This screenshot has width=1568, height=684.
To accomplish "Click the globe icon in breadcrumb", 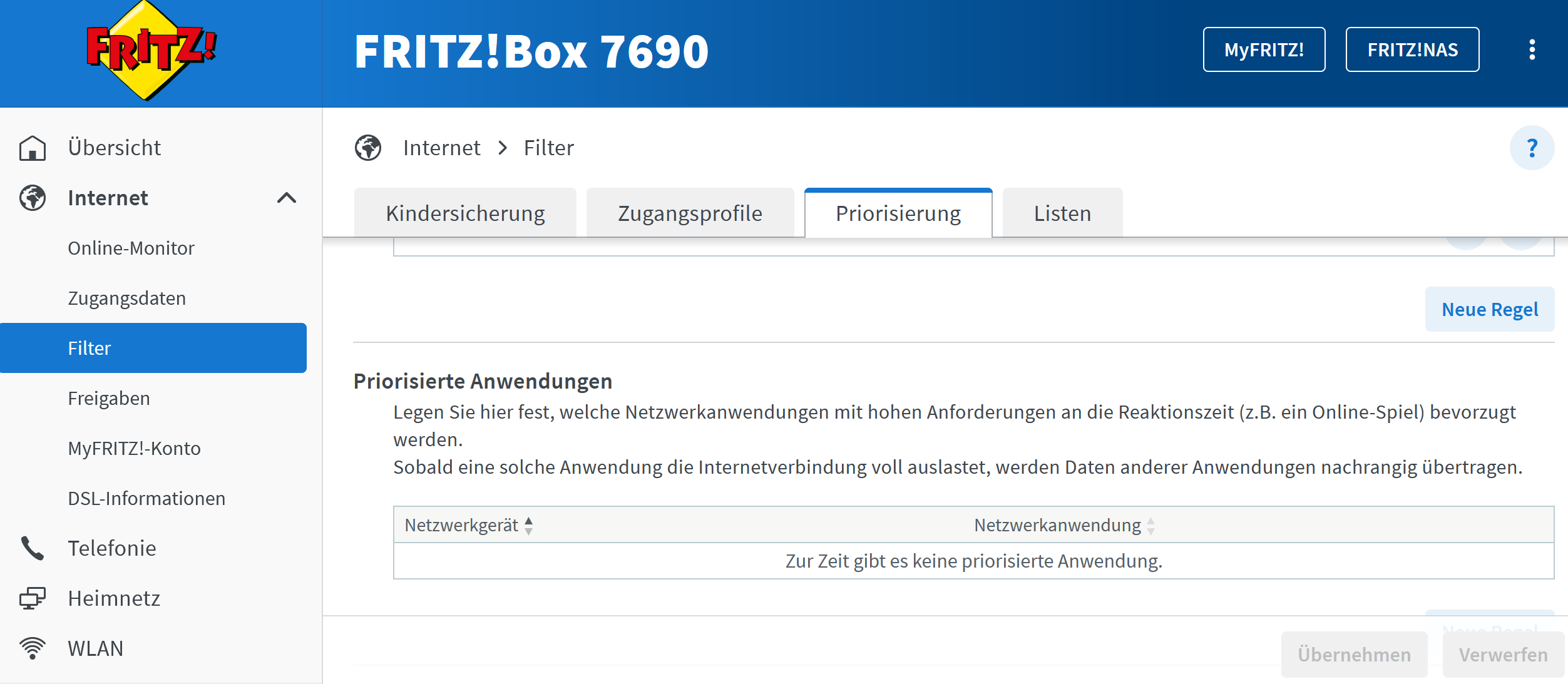I will (x=368, y=148).
